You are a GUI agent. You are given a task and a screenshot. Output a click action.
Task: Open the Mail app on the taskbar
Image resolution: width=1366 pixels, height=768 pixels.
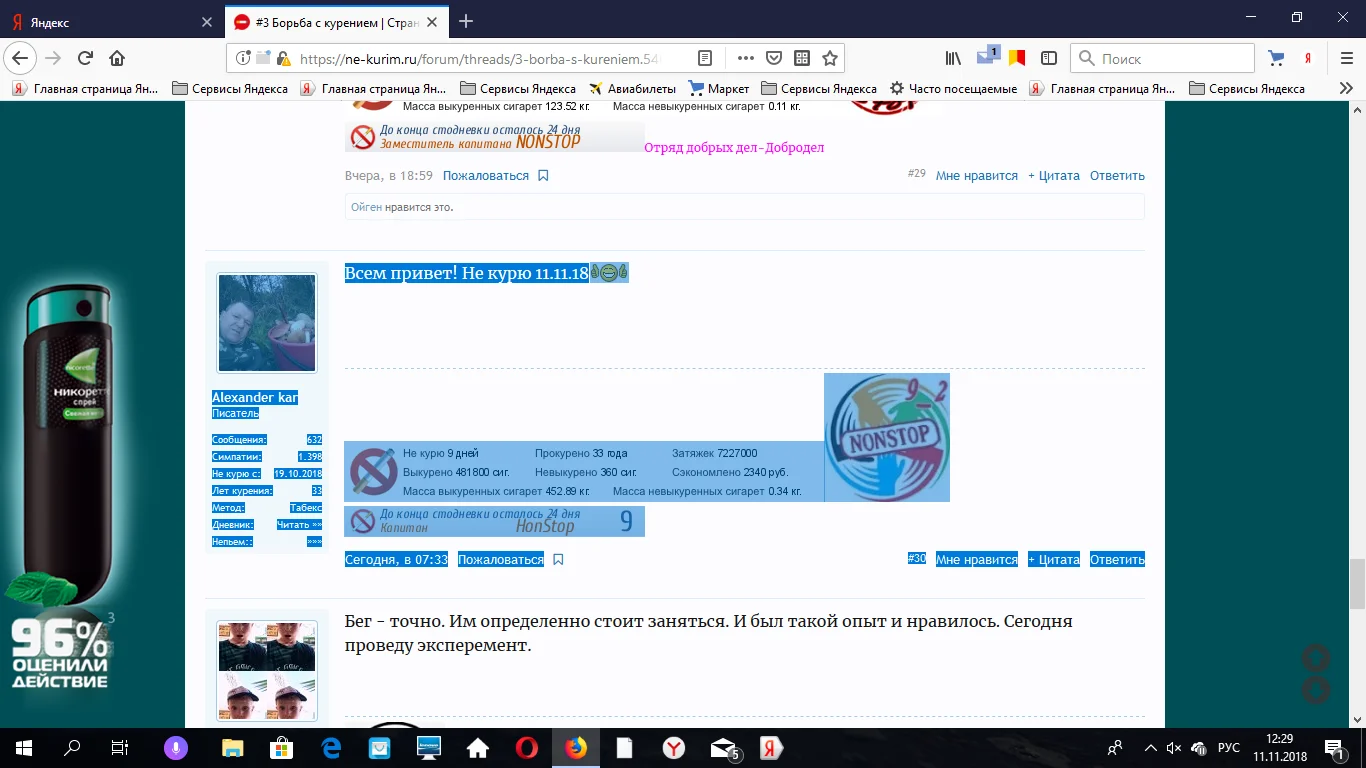723,748
